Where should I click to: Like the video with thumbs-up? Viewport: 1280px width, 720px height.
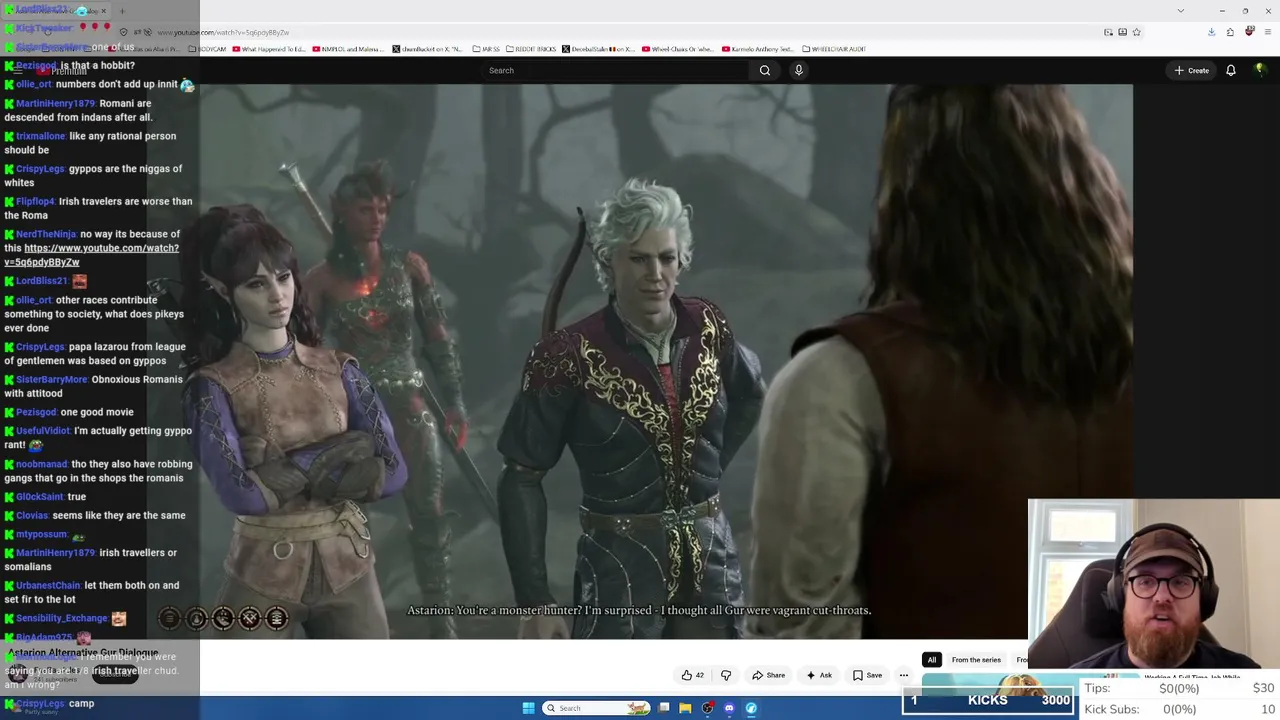pos(692,675)
